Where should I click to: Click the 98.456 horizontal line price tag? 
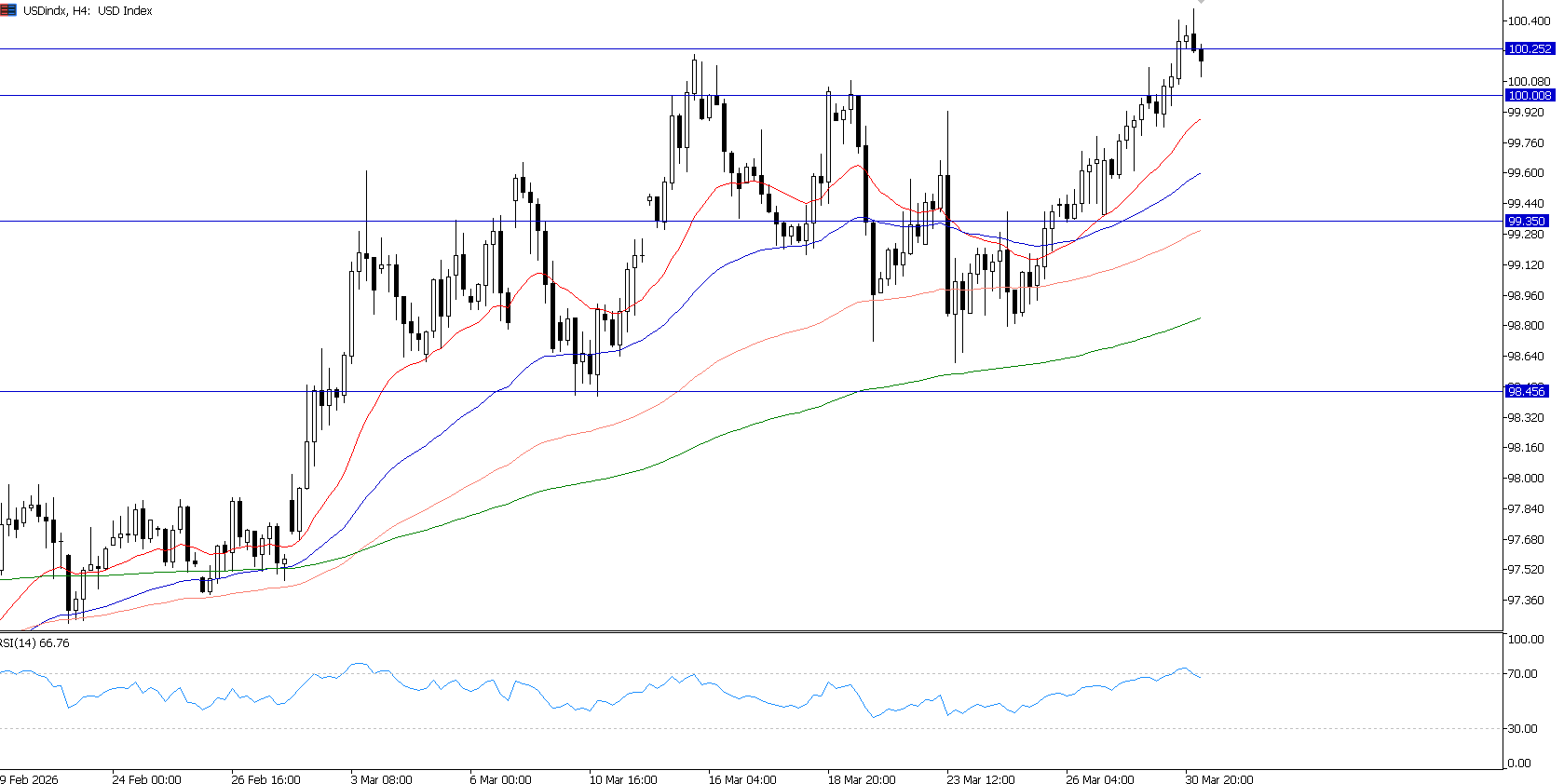tap(1528, 391)
